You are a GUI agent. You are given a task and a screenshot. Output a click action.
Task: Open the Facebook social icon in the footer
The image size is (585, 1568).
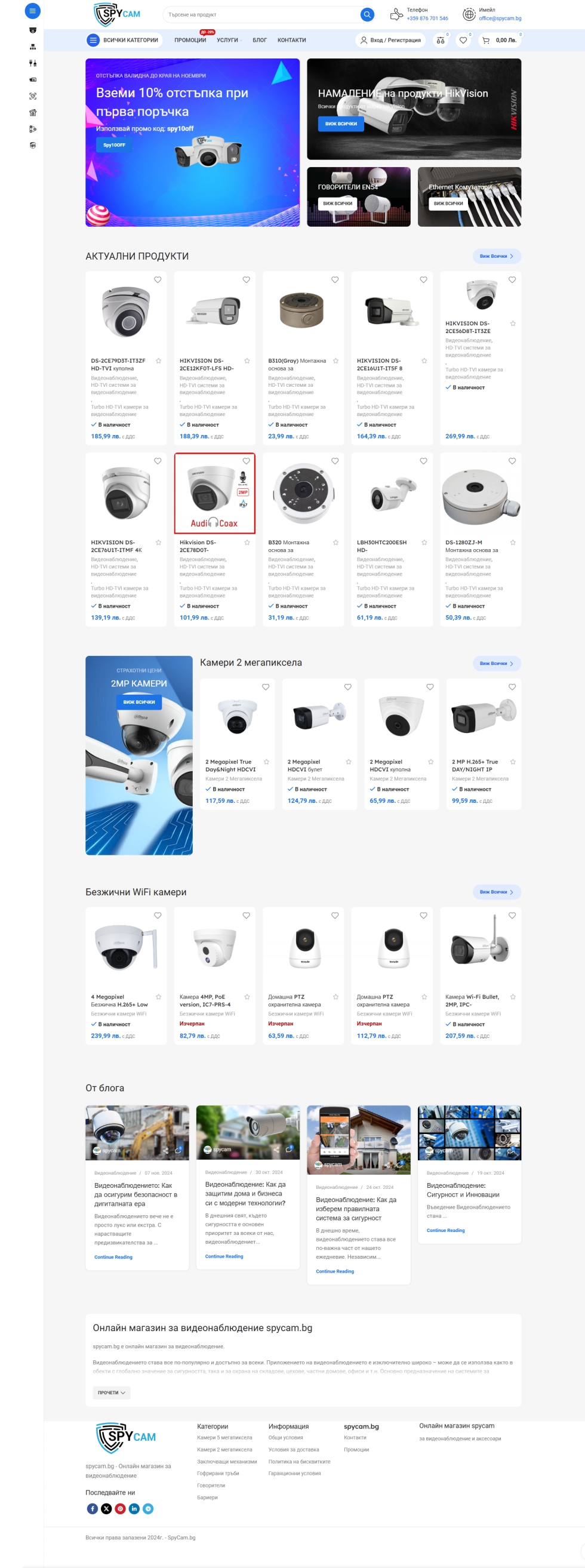point(93,1508)
